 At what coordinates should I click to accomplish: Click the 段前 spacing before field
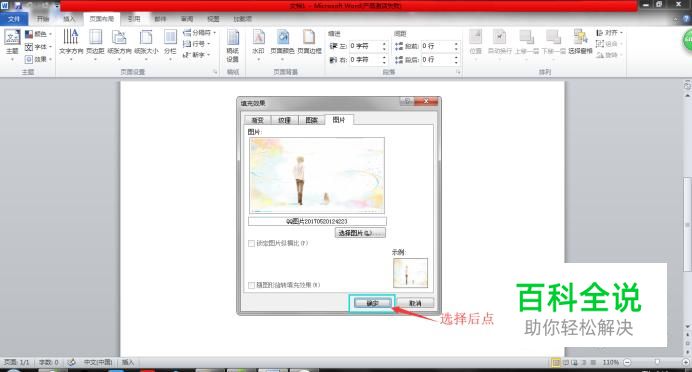[x=436, y=46]
